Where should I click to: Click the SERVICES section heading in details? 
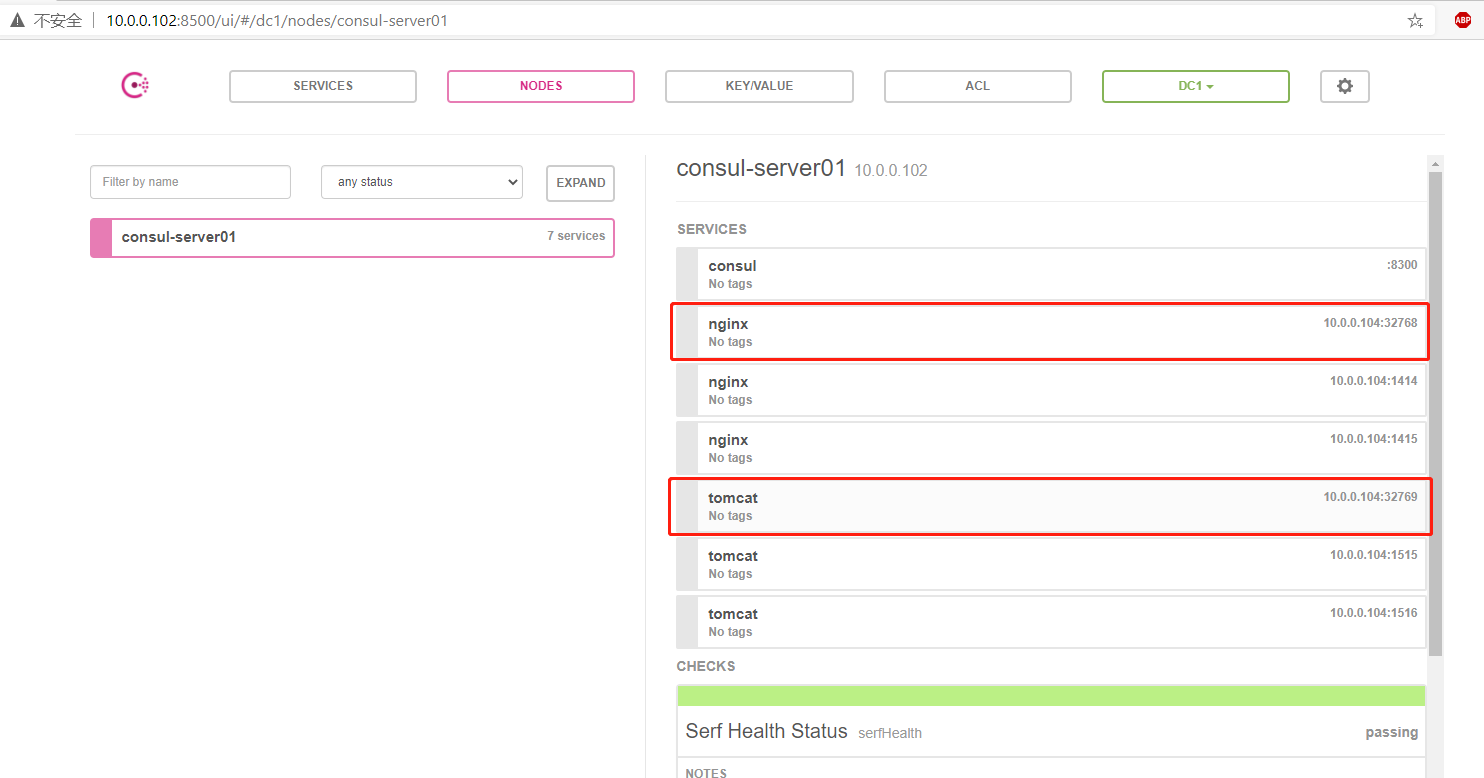(712, 229)
